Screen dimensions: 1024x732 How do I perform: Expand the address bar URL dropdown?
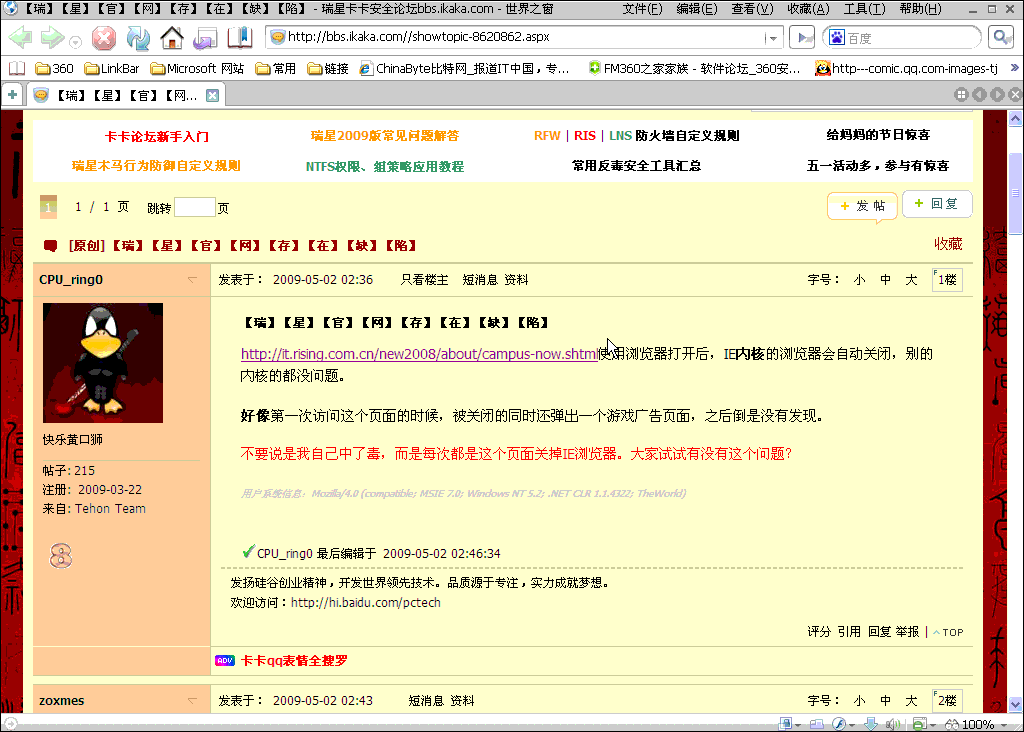click(772, 38)
